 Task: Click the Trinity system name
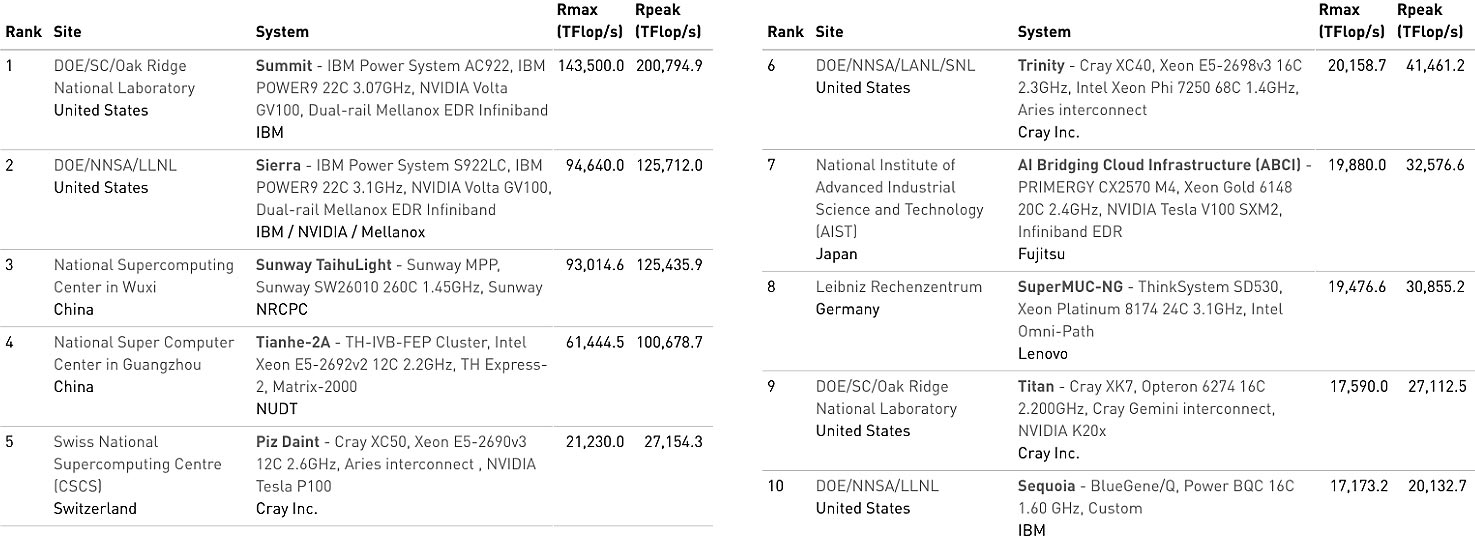(x=1041, y=66)
